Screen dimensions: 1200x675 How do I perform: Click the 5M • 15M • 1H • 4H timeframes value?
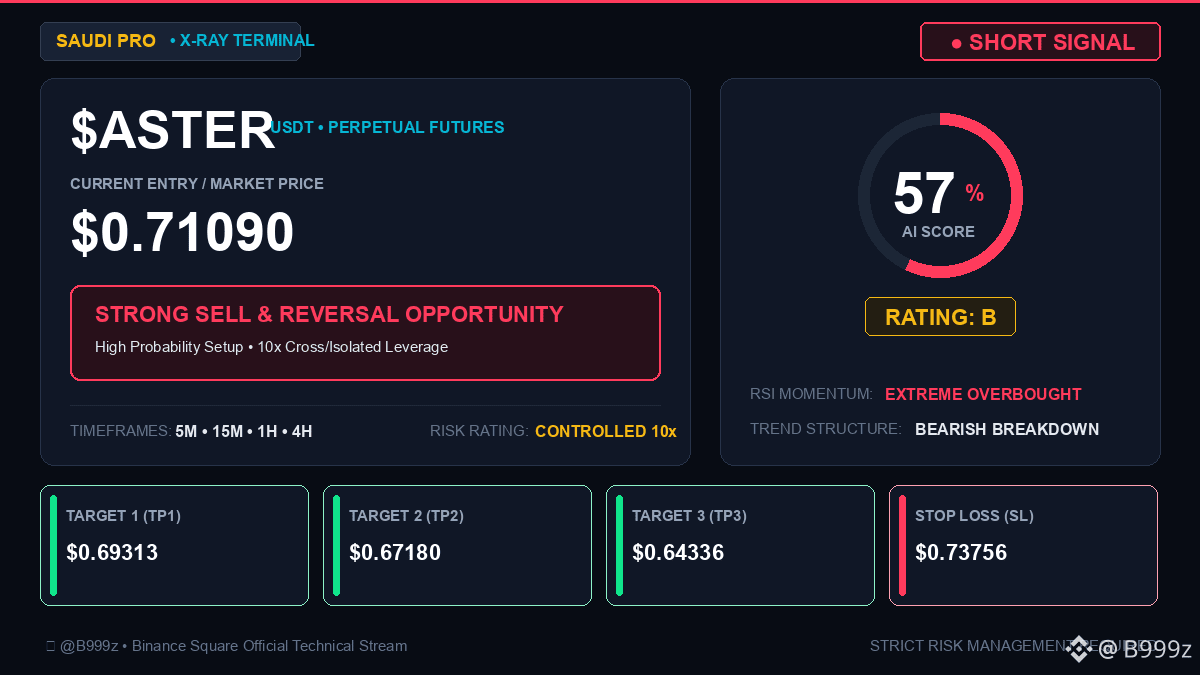pyautogui.click(x=244, y=431)
